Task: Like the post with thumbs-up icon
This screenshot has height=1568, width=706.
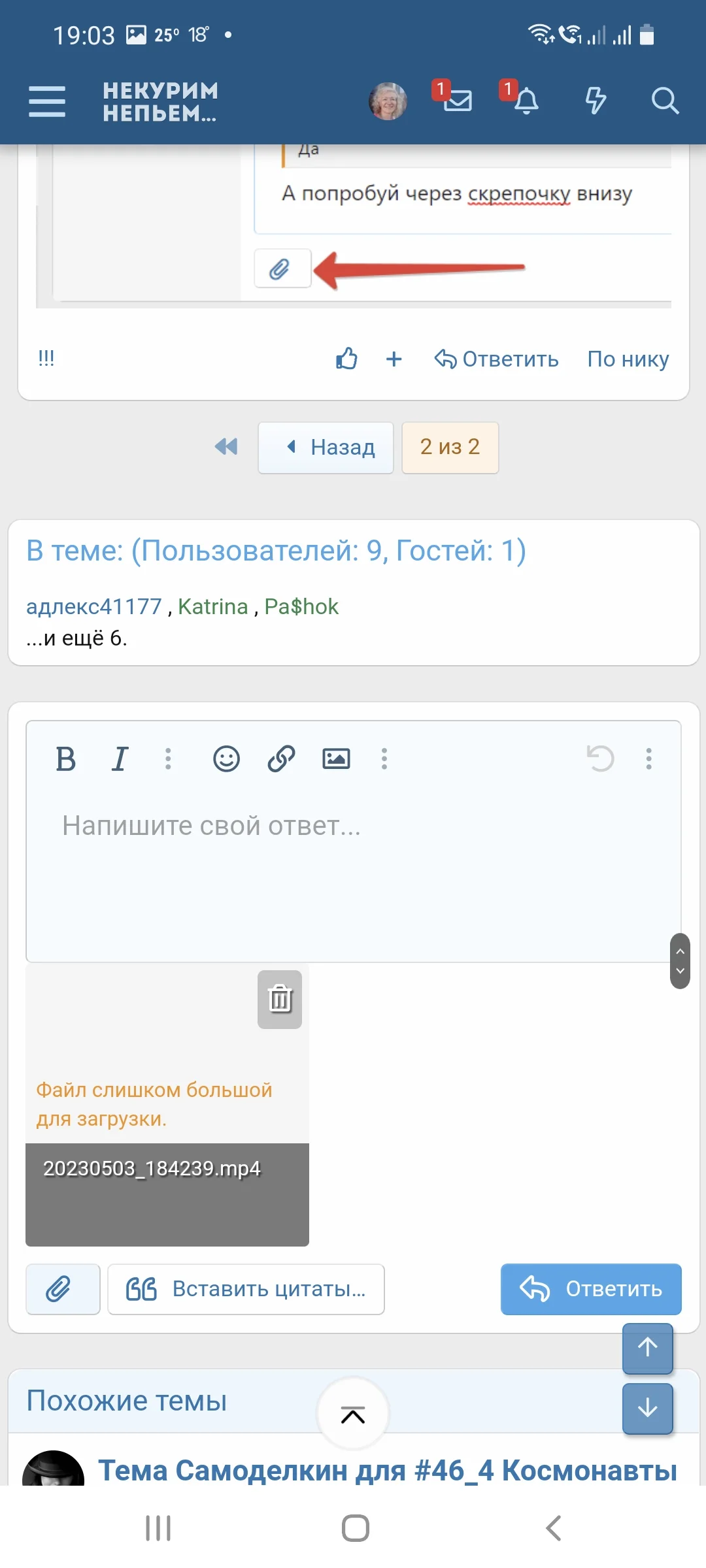Action: tap(346, 359)
